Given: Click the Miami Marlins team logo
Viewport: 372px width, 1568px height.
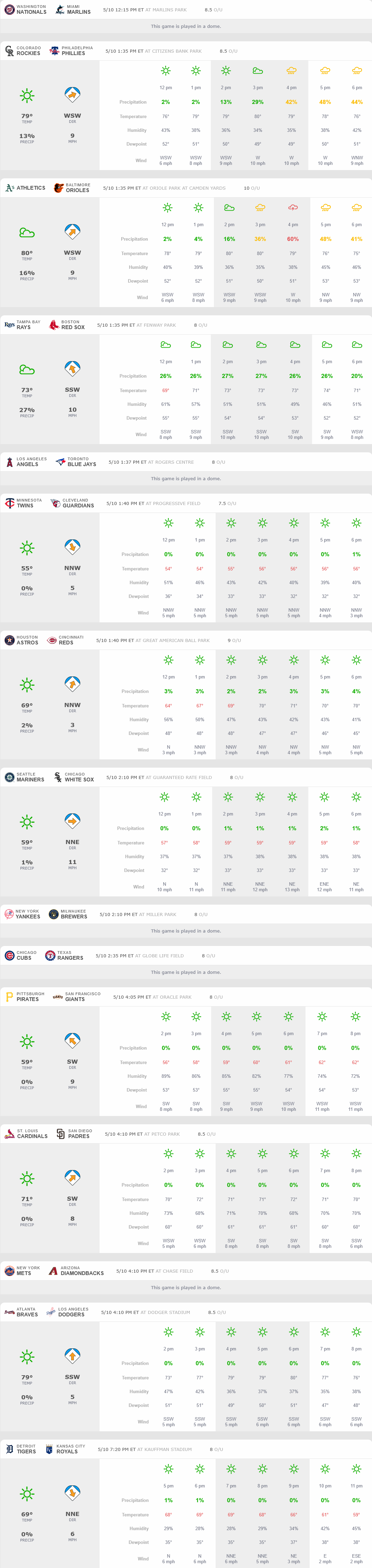Looking at the screenshot, I should 60,10.
